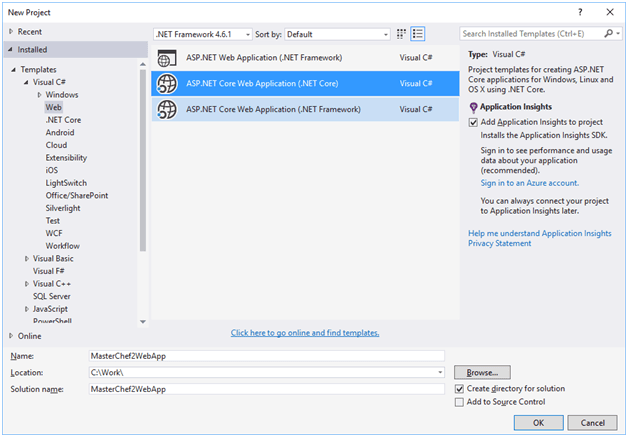The height and width of the screenshot is (437, 628).
Task: Click ASP.NET Core (.NET Framework) globe icon
Action: click(167, 109)
